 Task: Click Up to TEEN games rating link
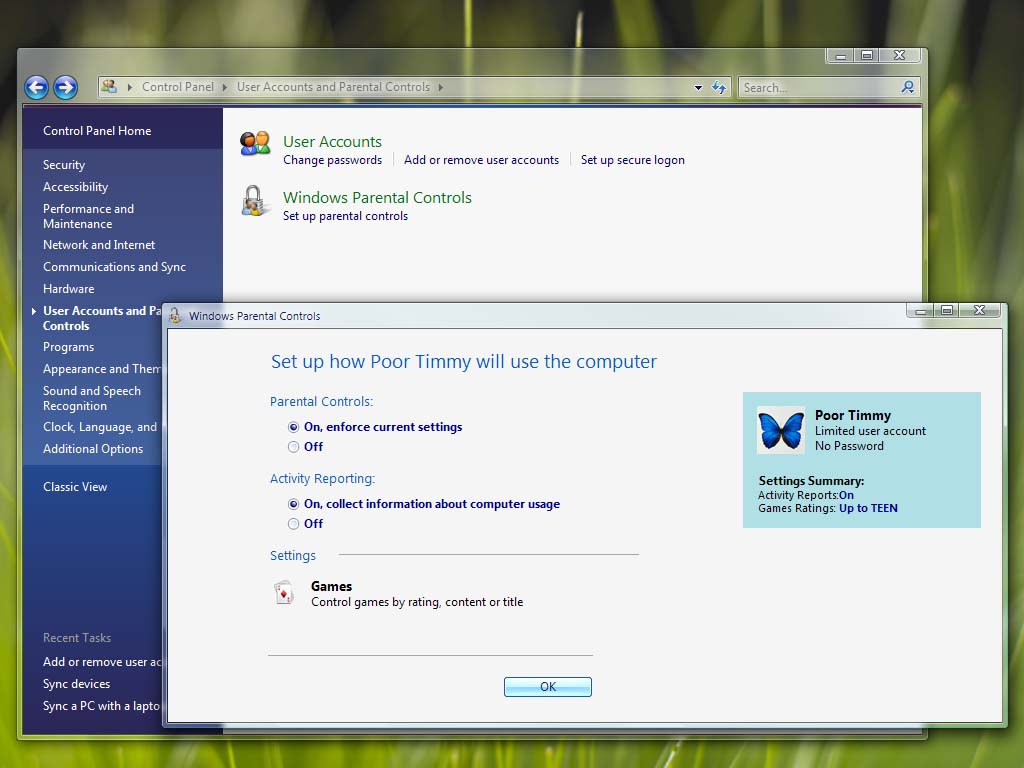868,508
